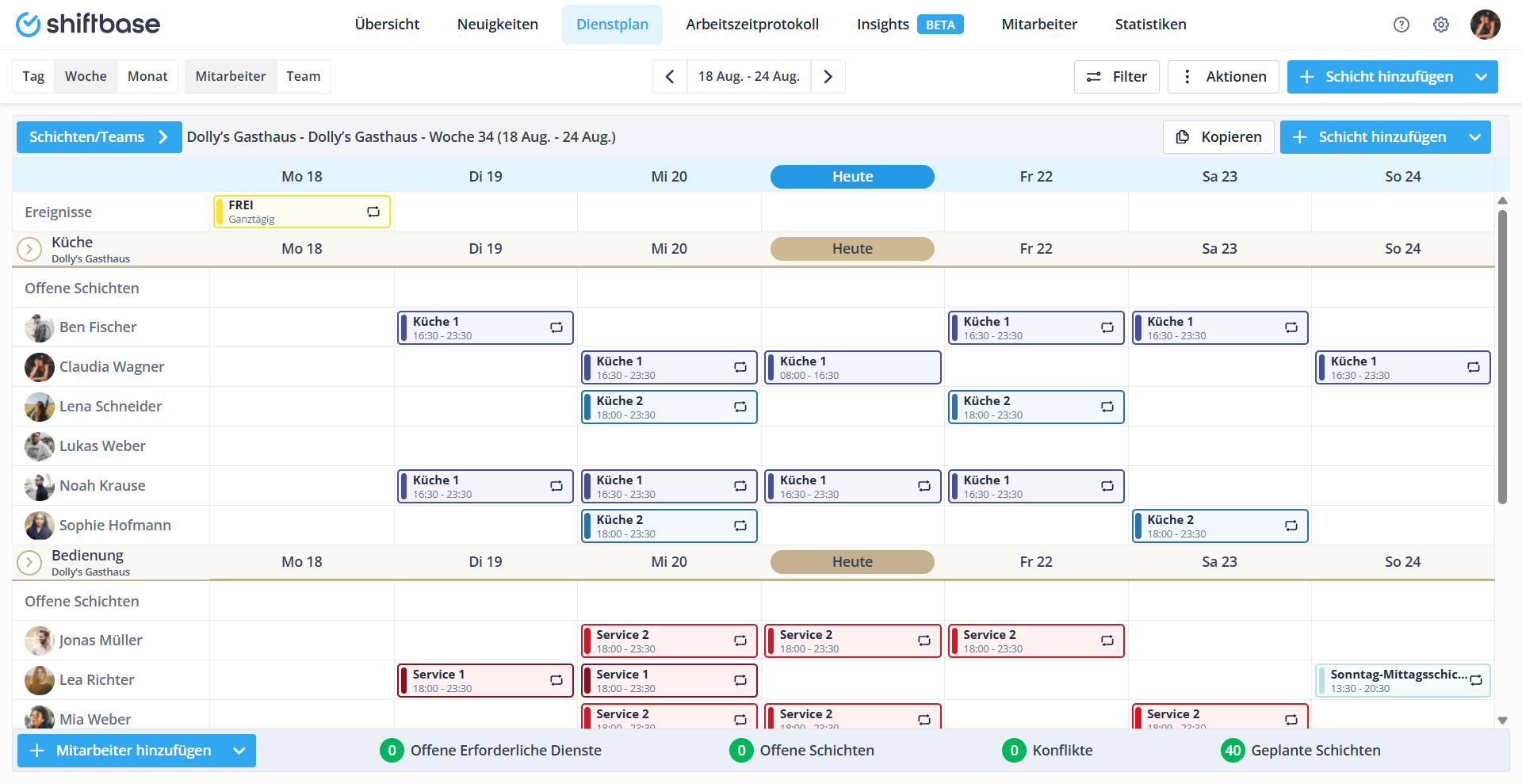This screenshot has width=1522, height=784.
Task: Group schedule by Mitarbeiter
Action: pyautogui.click(x=231, y=77)
